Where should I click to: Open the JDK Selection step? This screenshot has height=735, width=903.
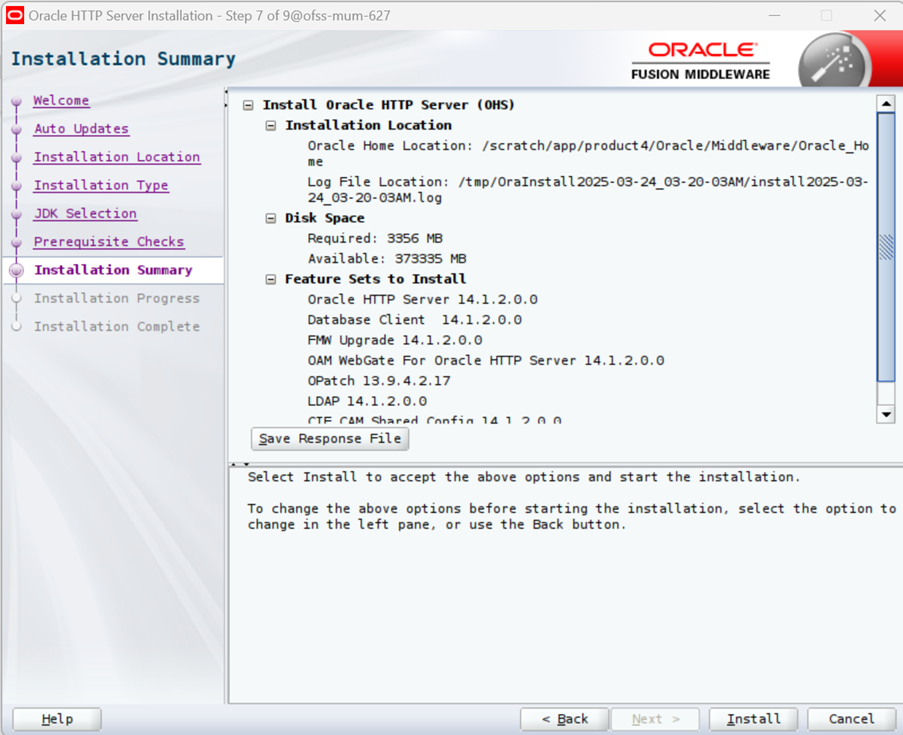point(85,213)
